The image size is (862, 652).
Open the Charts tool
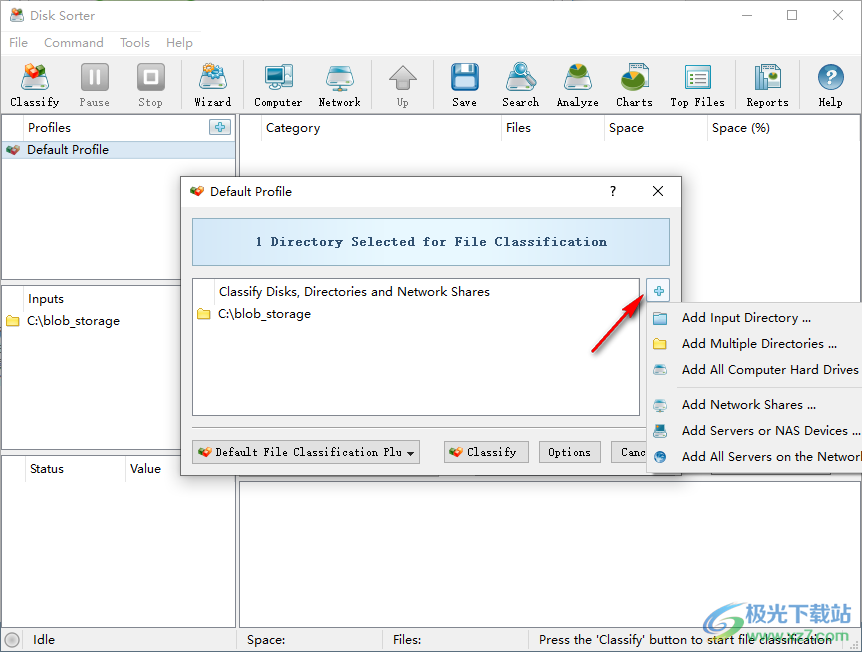pyautogui.click(x=634, y=85)
